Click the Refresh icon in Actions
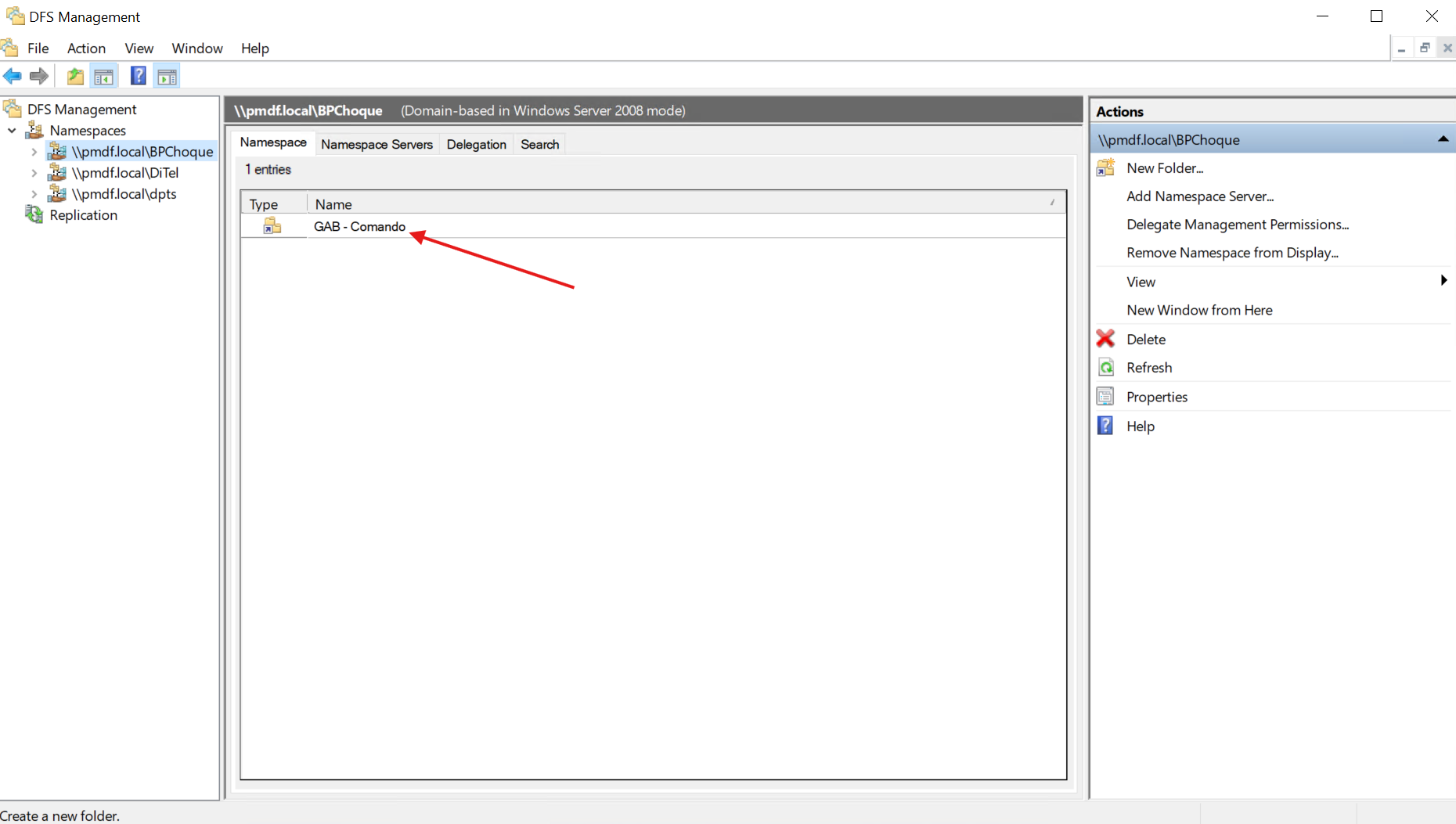Viewport: 1456px width, 824px height. pyautogui.click(x=1105, y=368)
